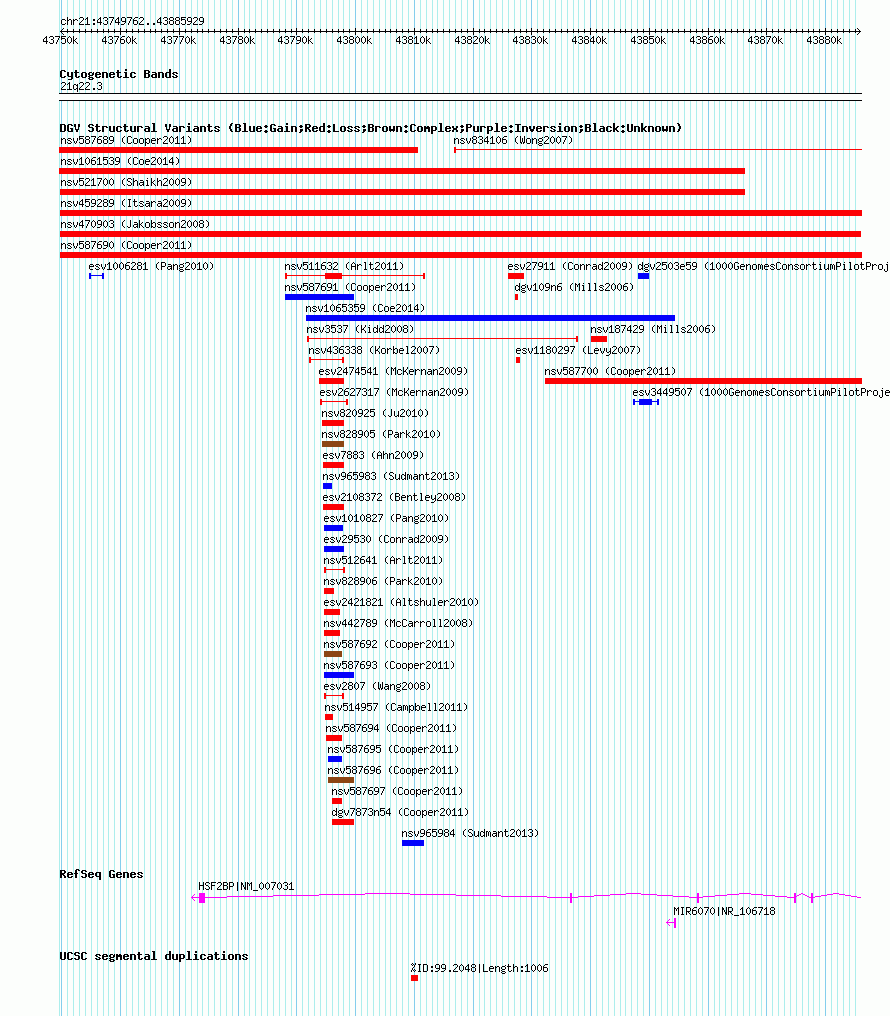The height and width of the screenshot is (1016, 890).
Task: Click the esv1010827 (Pang2010) label
Action: 386,518
